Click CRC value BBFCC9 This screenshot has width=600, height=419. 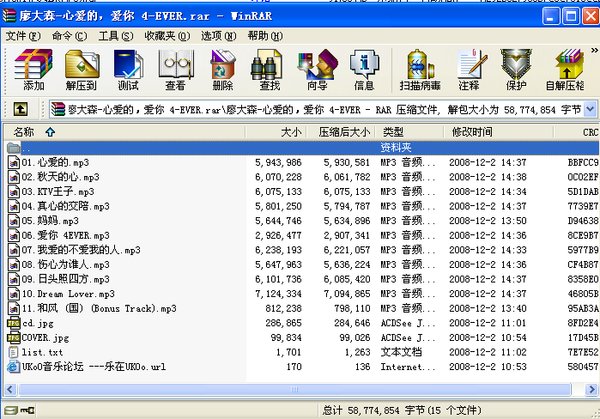point(583,163)
